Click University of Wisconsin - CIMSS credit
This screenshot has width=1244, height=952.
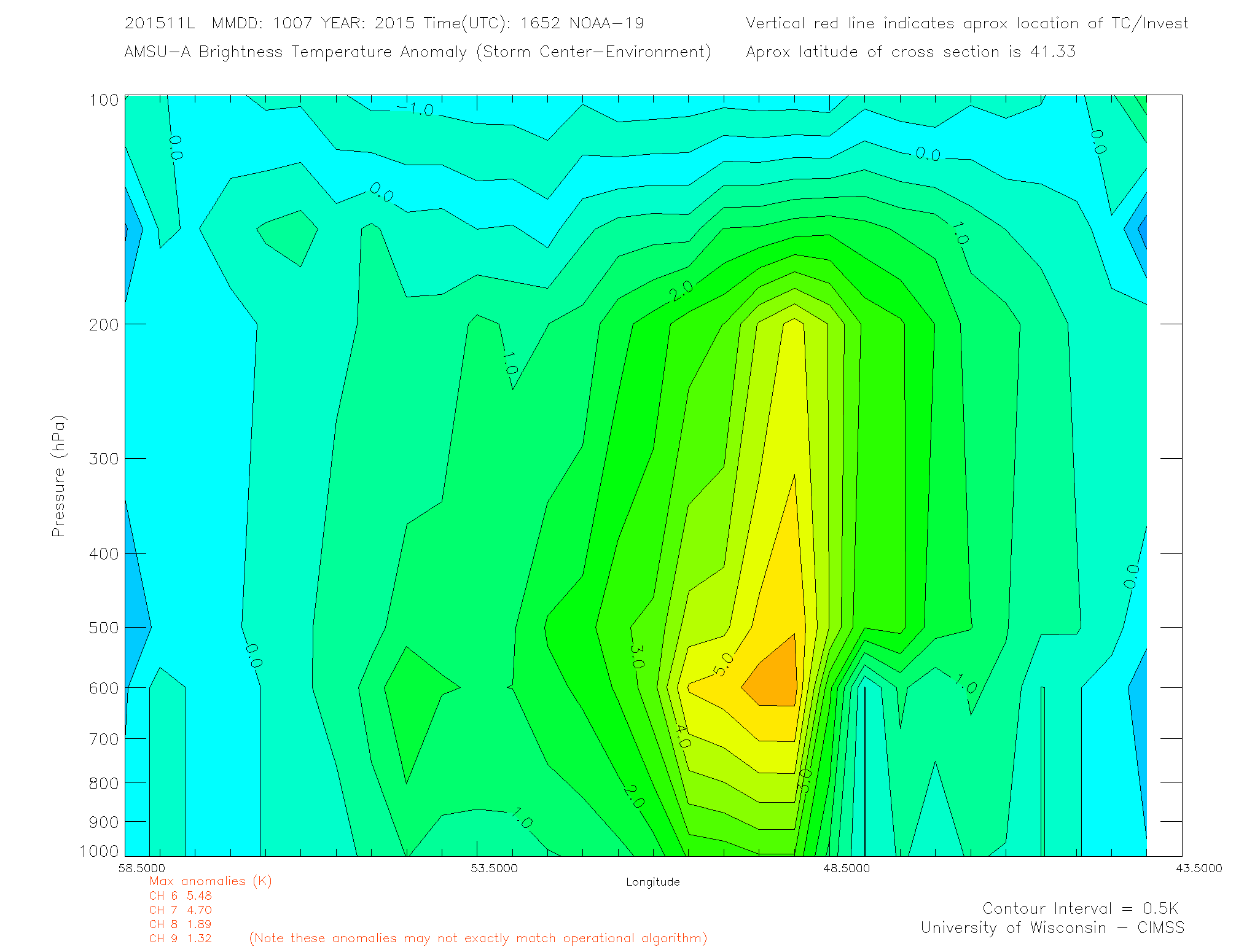1052,927
